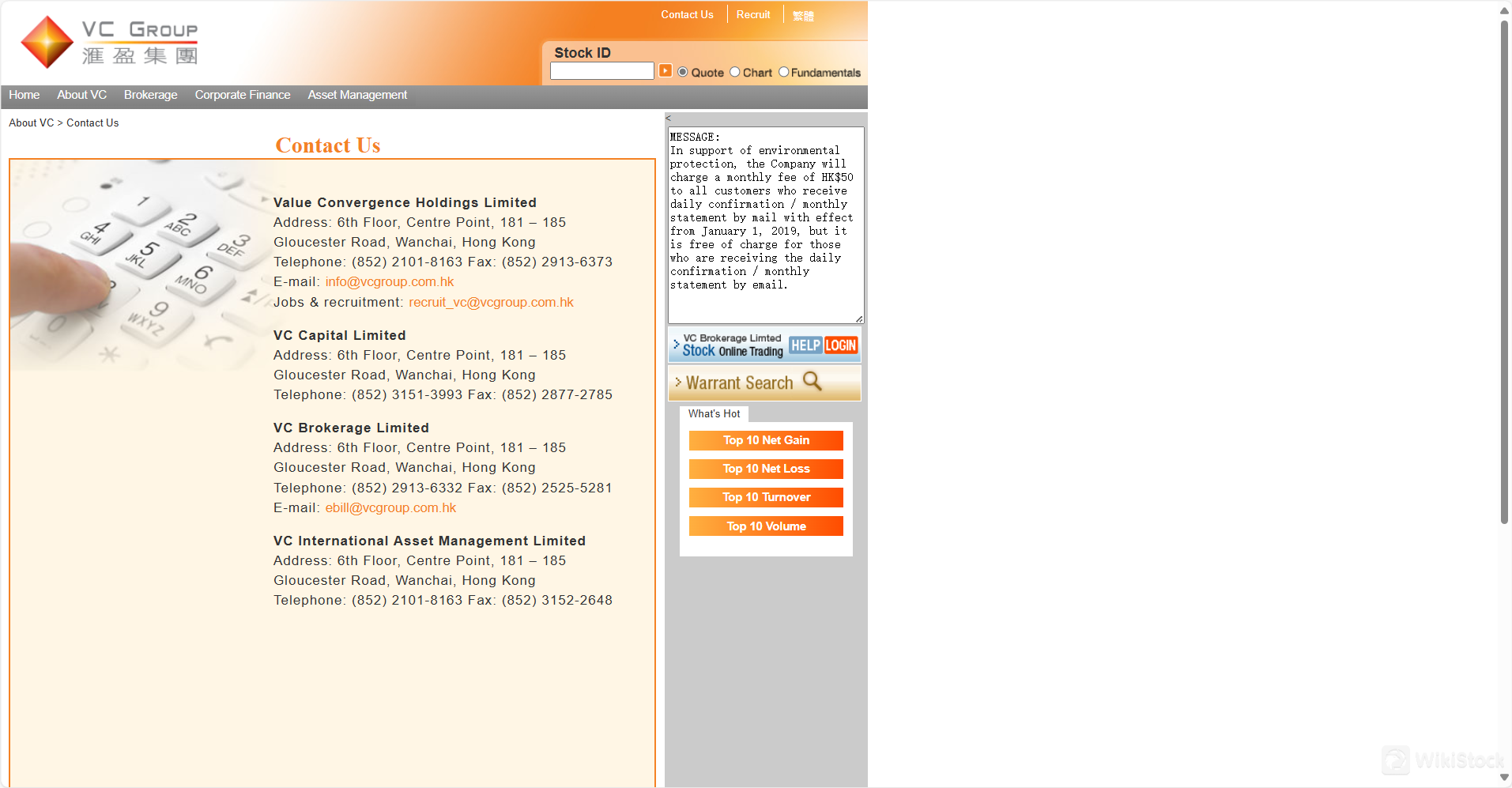This screenshot has height=788, width=1512.
Task: Open the Warrant Search magnifier banner
Action: click(764, 383)
